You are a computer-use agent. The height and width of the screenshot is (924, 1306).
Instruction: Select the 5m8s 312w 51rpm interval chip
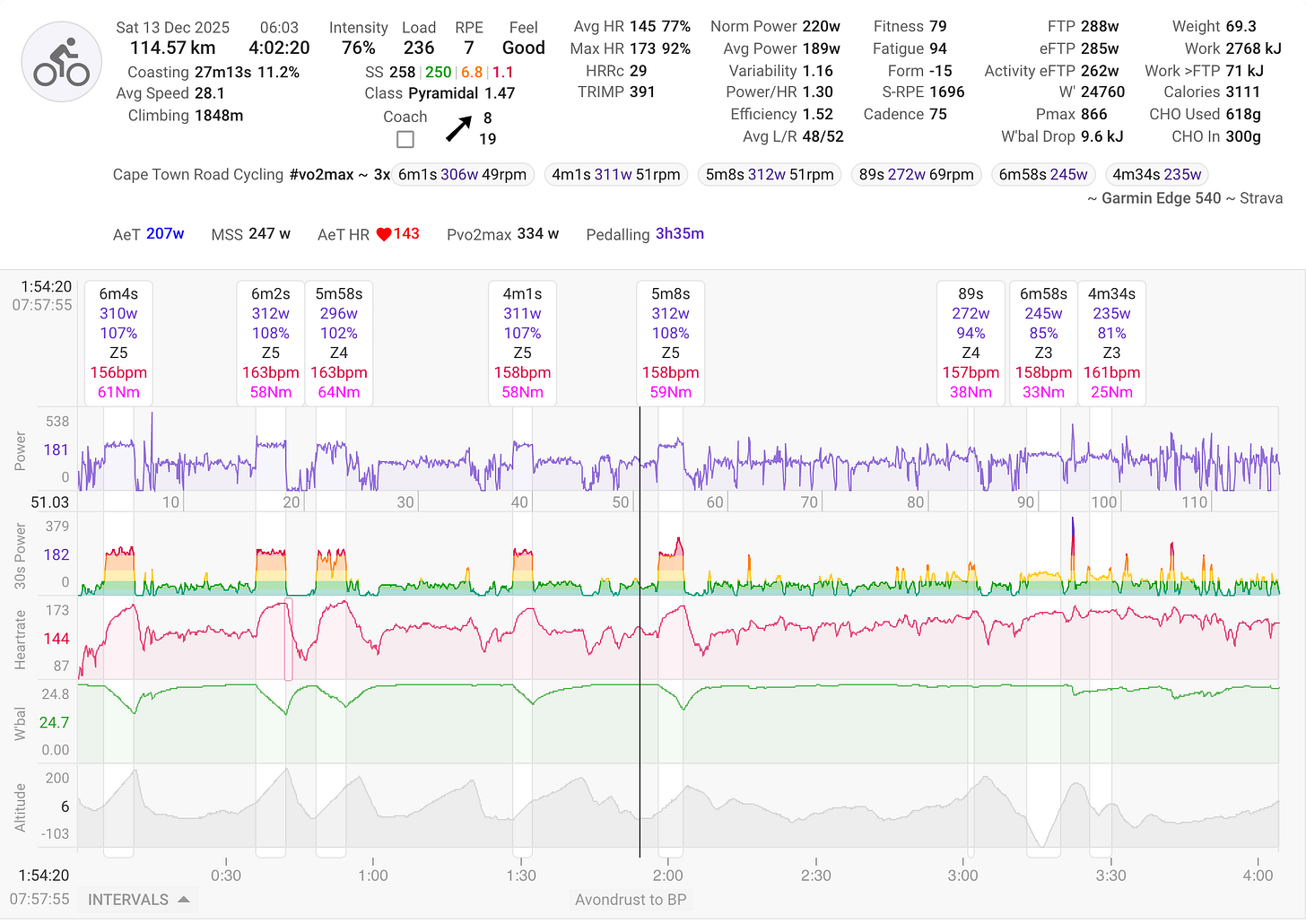(769, 174)
